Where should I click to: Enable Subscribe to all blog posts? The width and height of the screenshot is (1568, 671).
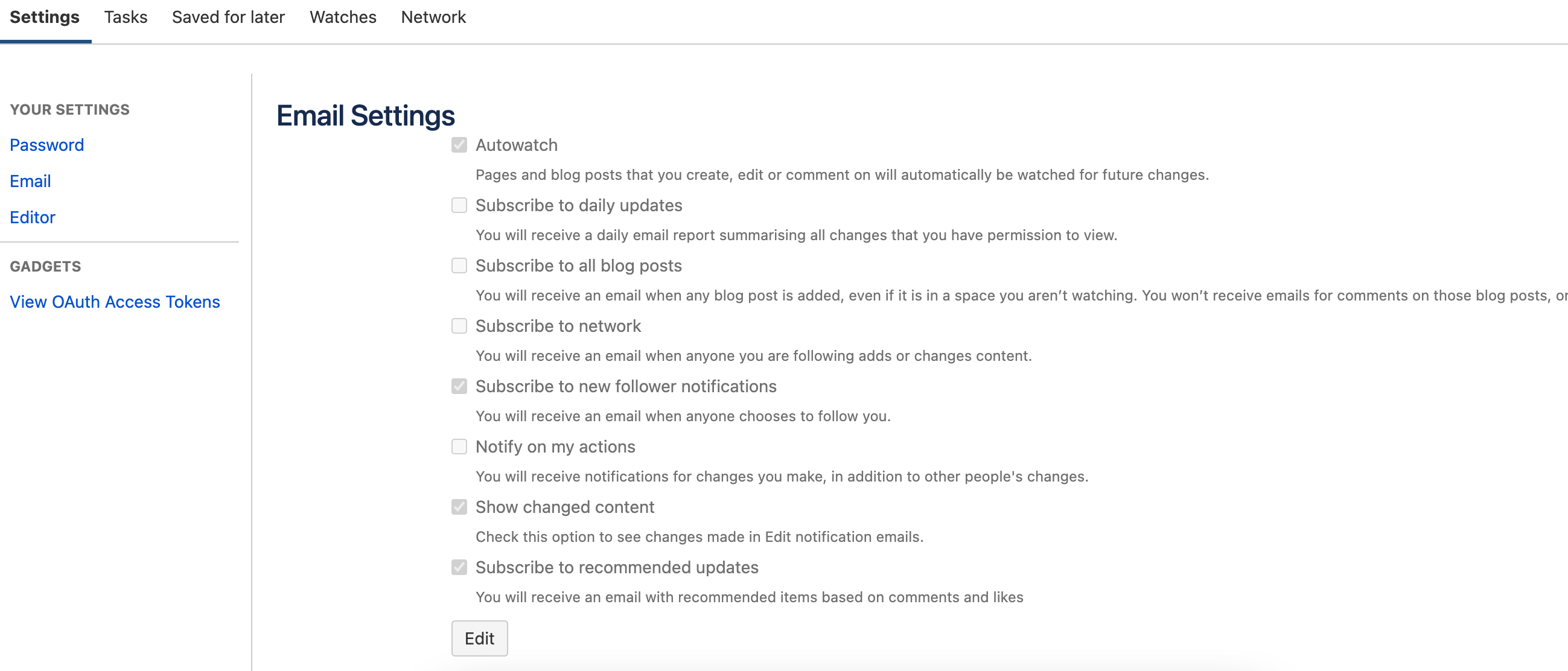click(459, 266)
